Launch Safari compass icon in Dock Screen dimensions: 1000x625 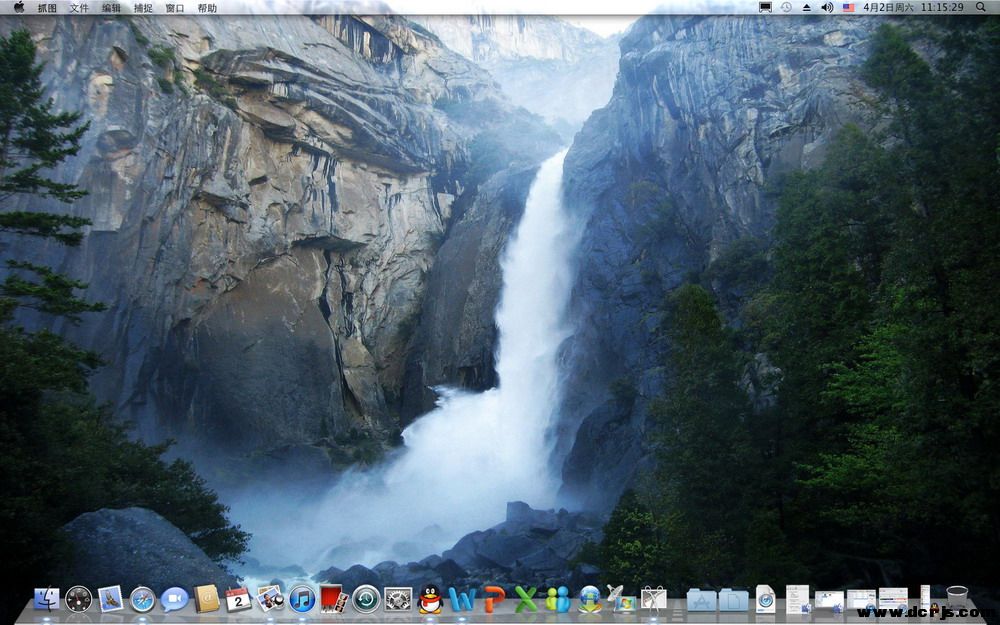142,599
